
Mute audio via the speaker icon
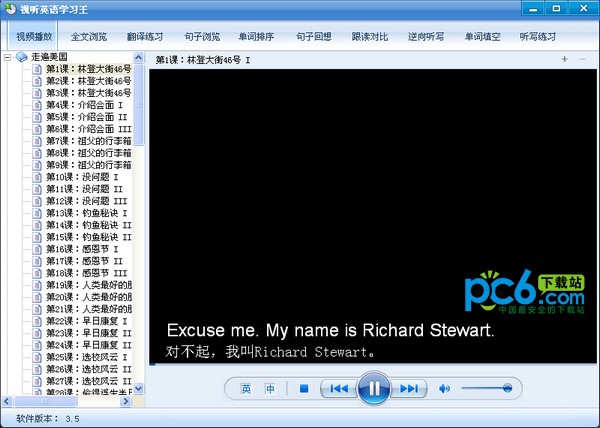click(x=445, y=389)
